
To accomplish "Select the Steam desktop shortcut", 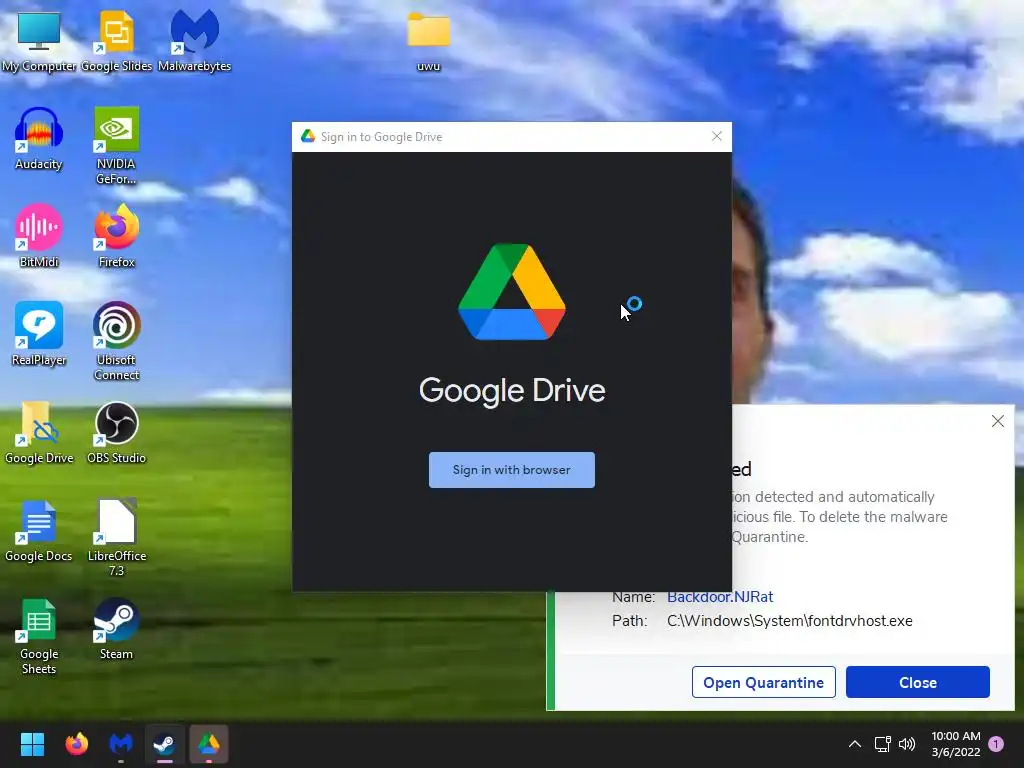I will click(116, 628).
